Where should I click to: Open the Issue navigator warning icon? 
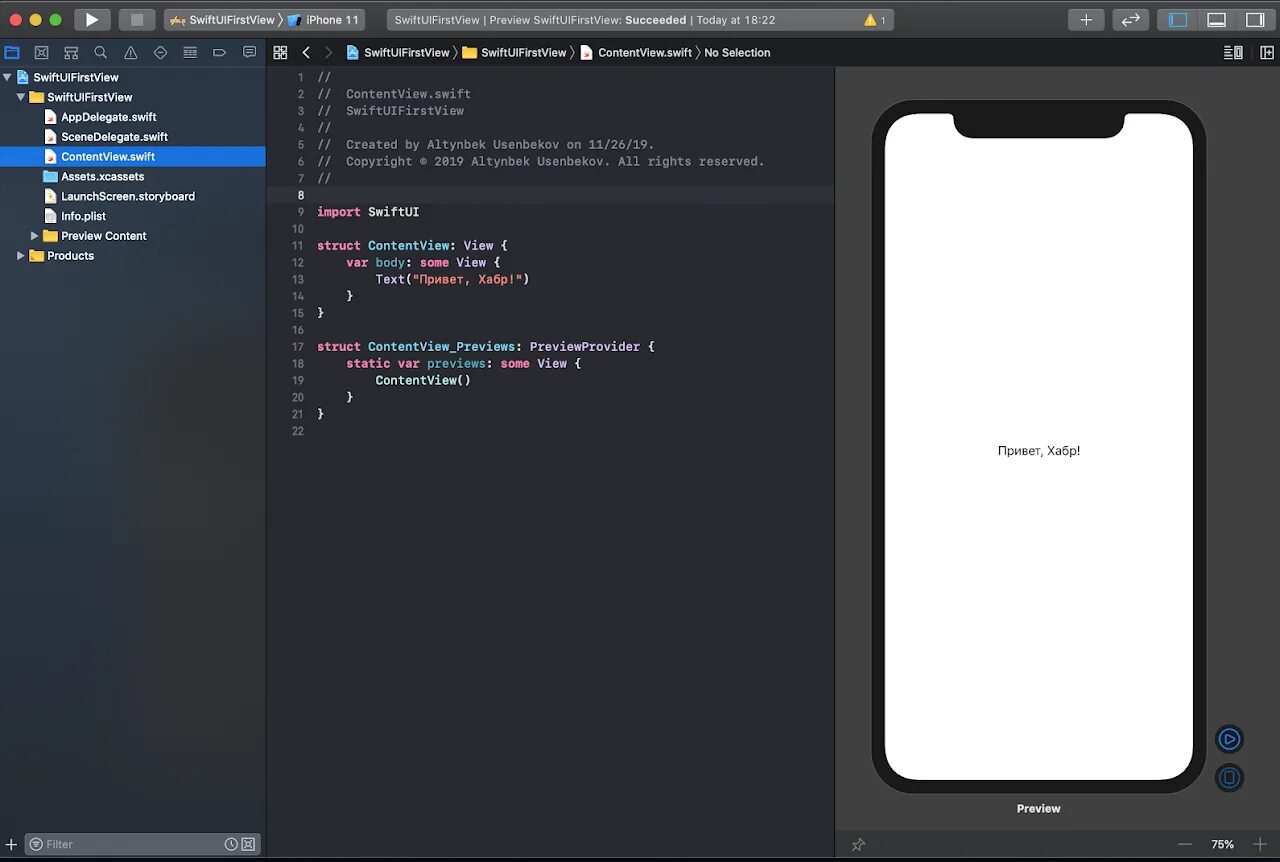click(130, 52)
